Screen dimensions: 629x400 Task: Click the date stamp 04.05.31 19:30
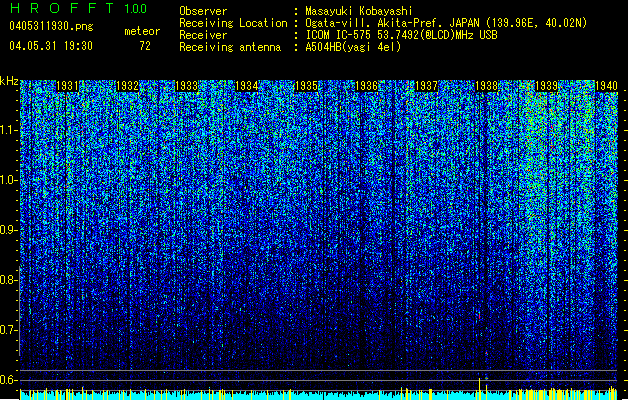(x=51, y=46)
